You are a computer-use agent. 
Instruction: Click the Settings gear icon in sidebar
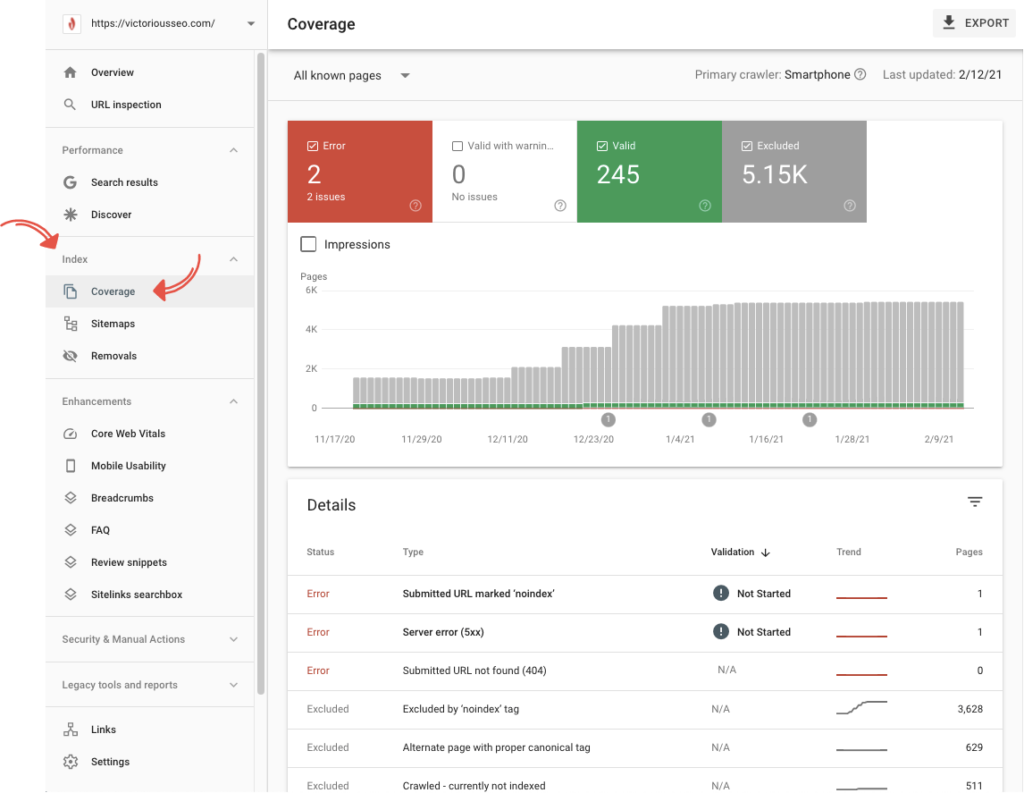tap(70, 762)
